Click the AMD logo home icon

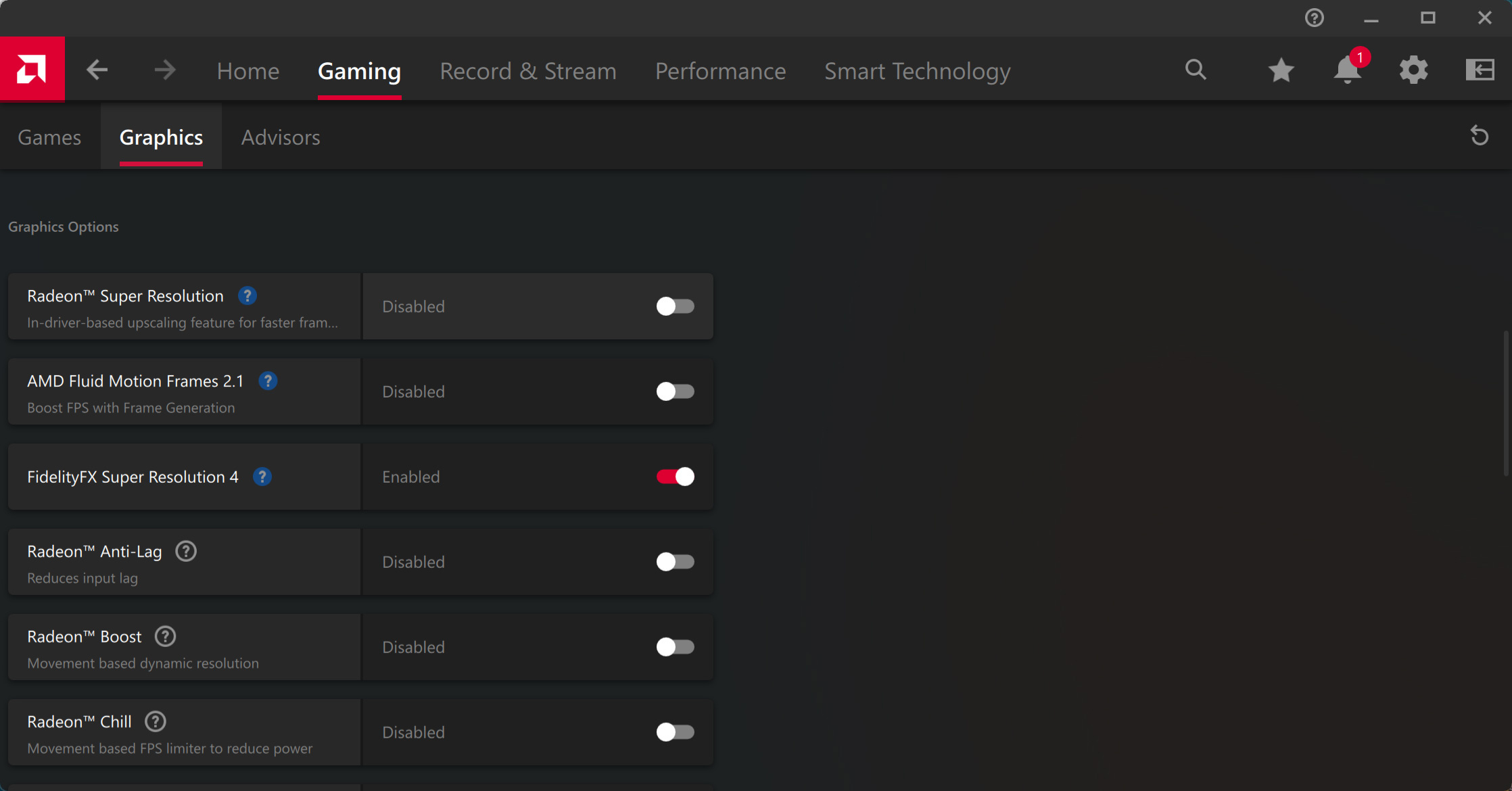pyautogui.click(x=32, y=69)
